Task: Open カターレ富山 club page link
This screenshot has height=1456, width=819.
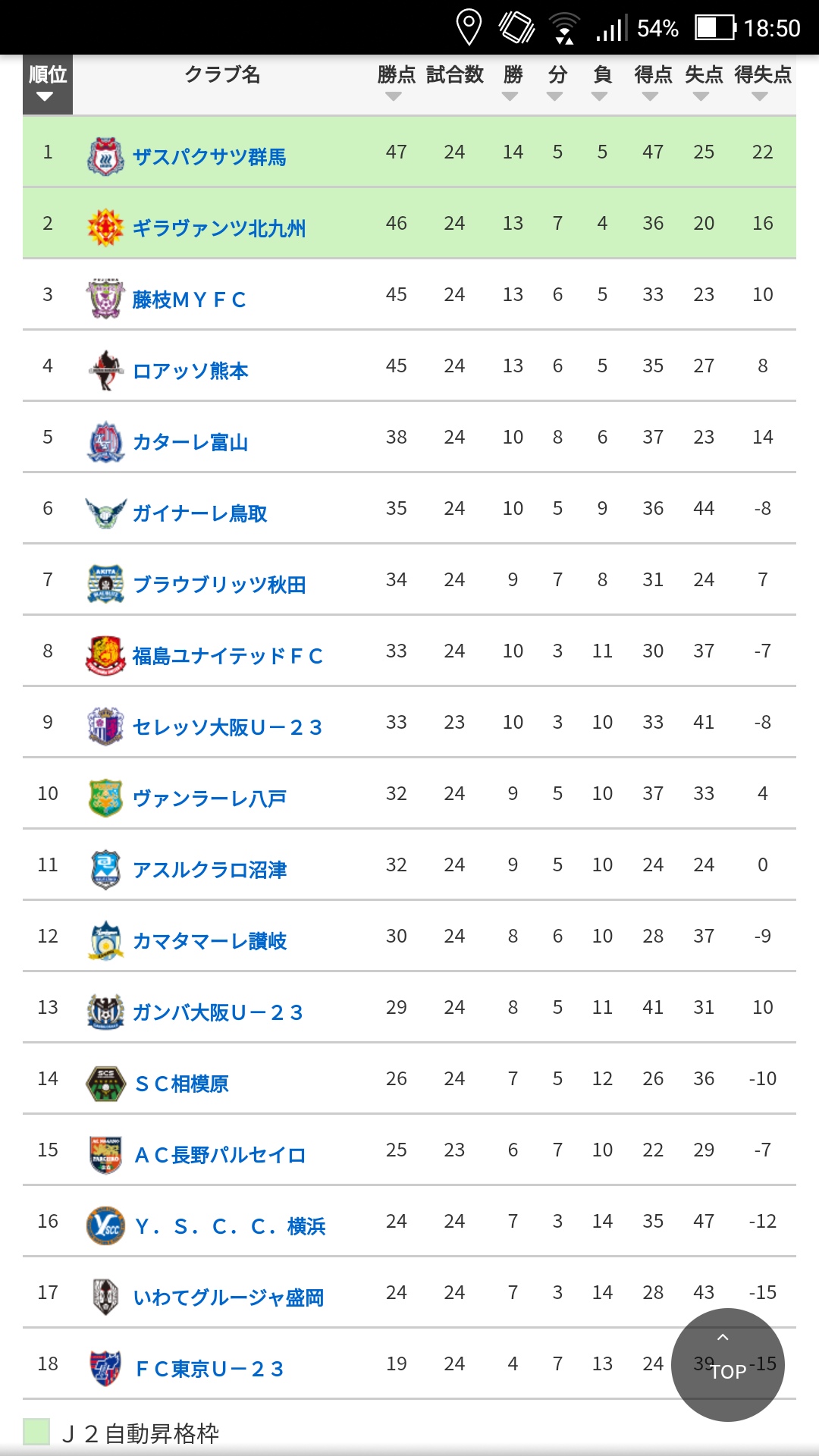Action: coord(190,442)
